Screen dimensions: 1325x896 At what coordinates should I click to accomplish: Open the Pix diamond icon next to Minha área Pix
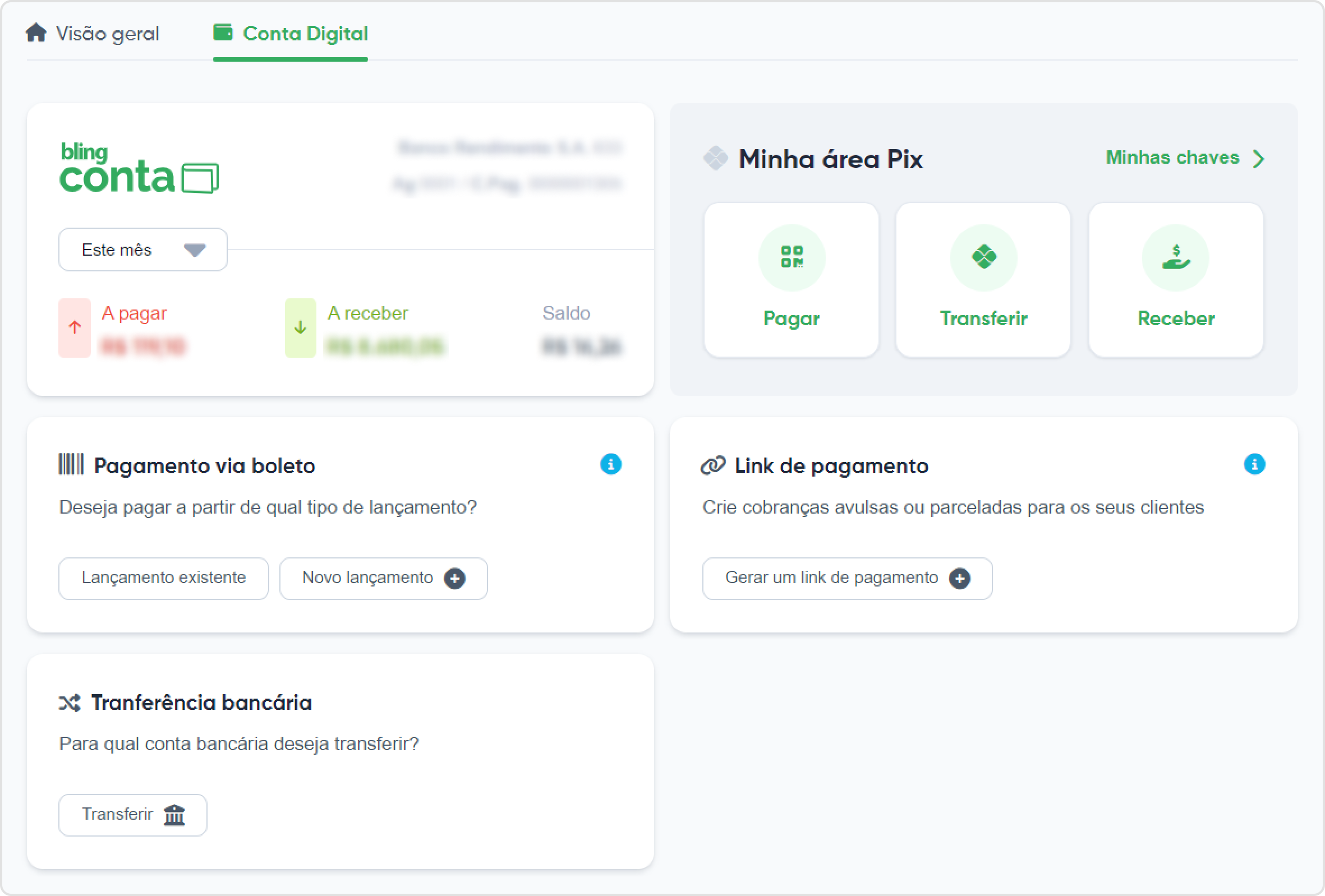(716, 159)
